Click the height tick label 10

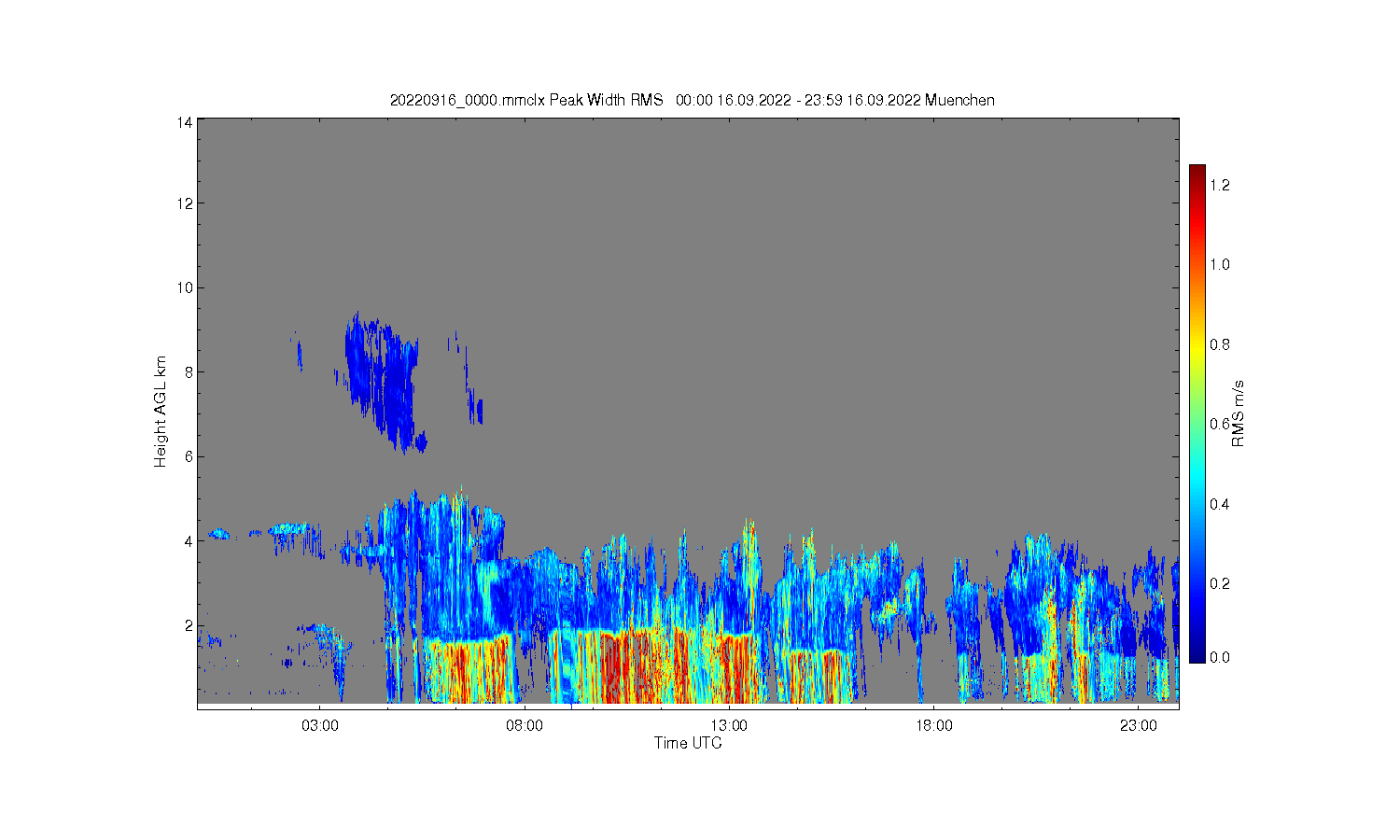[x=185, y=287]
